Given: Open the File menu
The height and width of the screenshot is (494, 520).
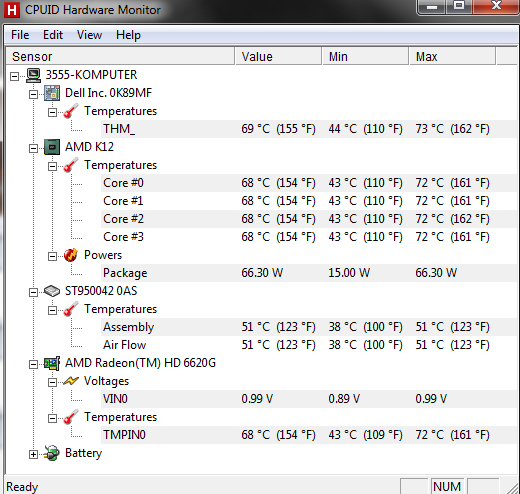Looking at the screenshot, I should 20,35.
